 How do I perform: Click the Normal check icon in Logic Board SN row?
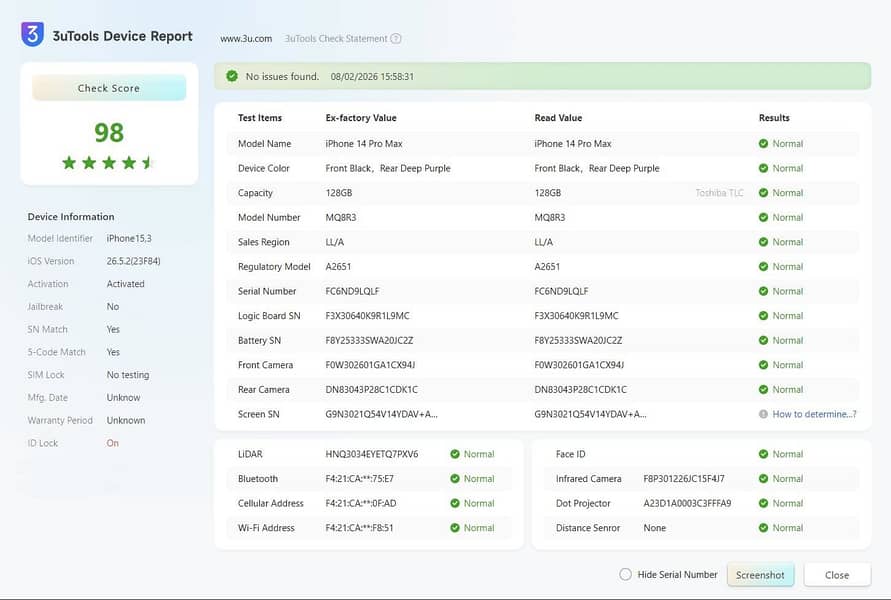(x=763, y=316)
